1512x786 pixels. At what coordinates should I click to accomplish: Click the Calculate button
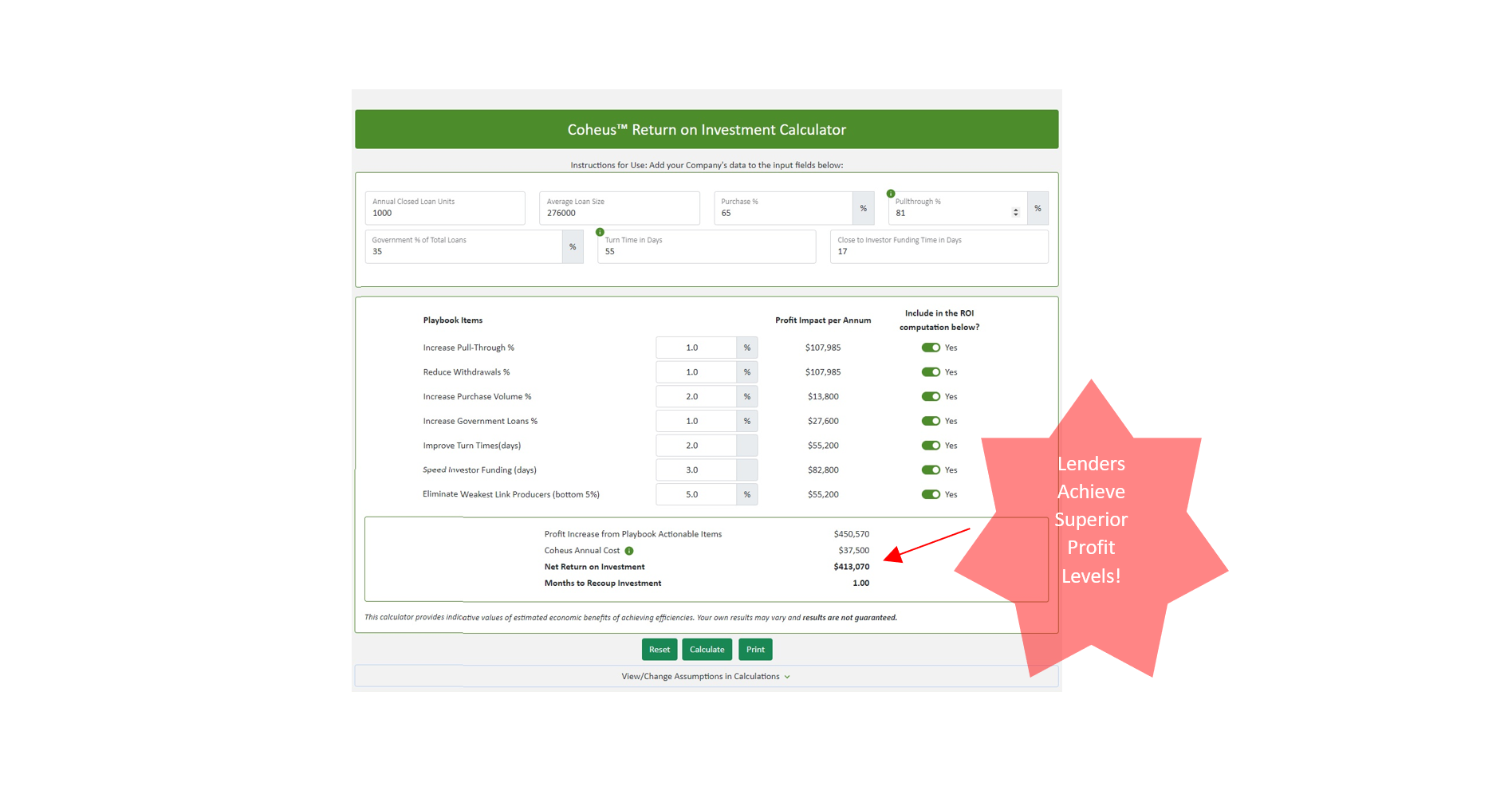coord(707,650)
